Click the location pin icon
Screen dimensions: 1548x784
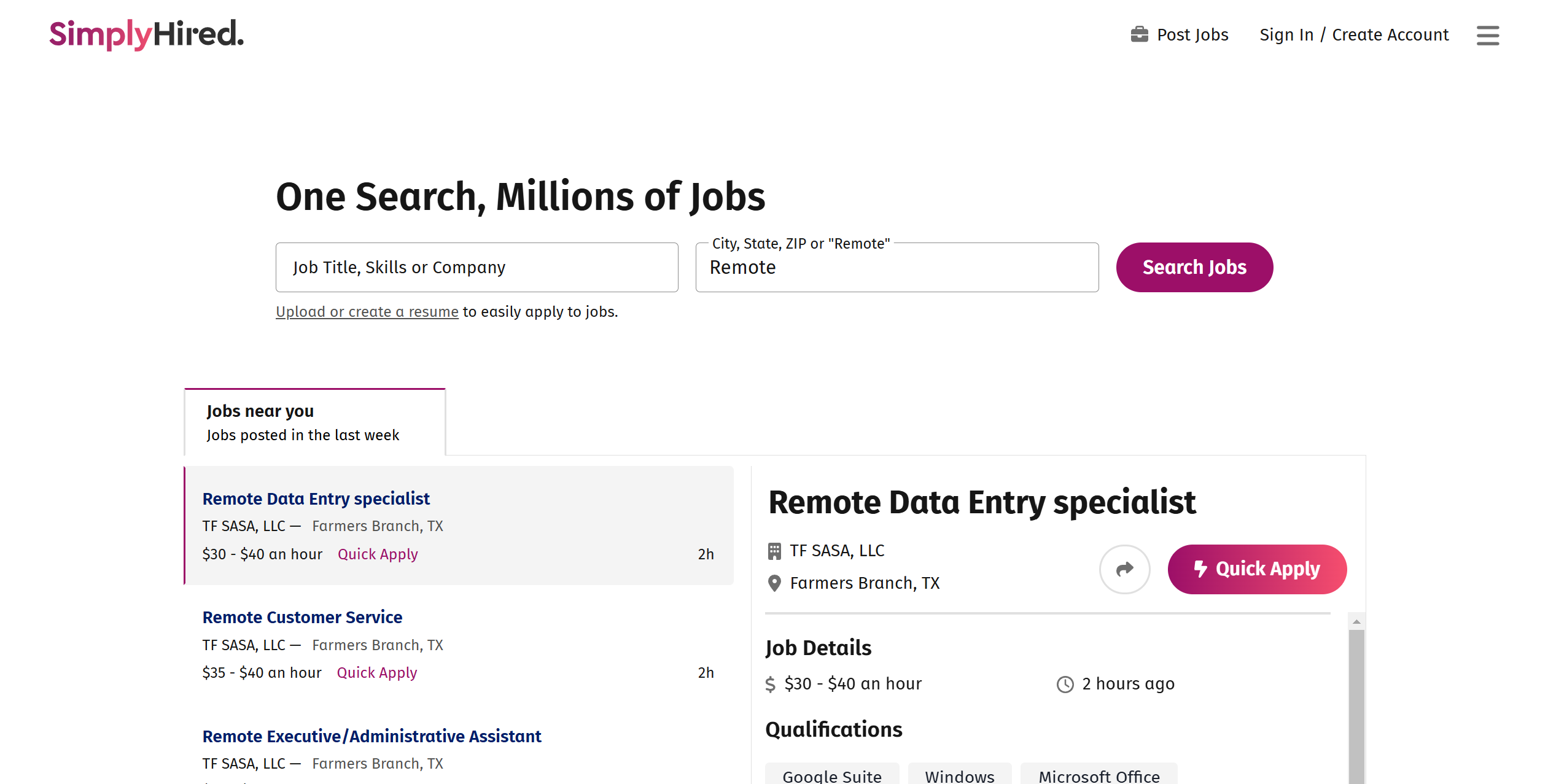[774, 583]
